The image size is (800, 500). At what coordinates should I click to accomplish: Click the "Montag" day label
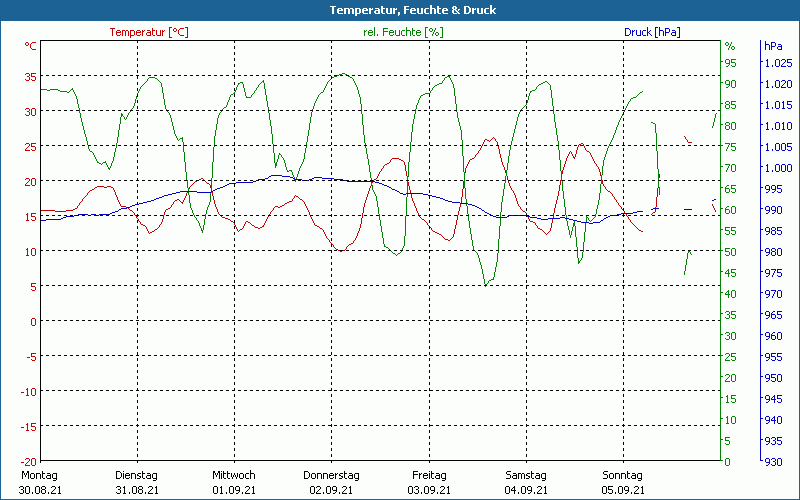point(39,475)
